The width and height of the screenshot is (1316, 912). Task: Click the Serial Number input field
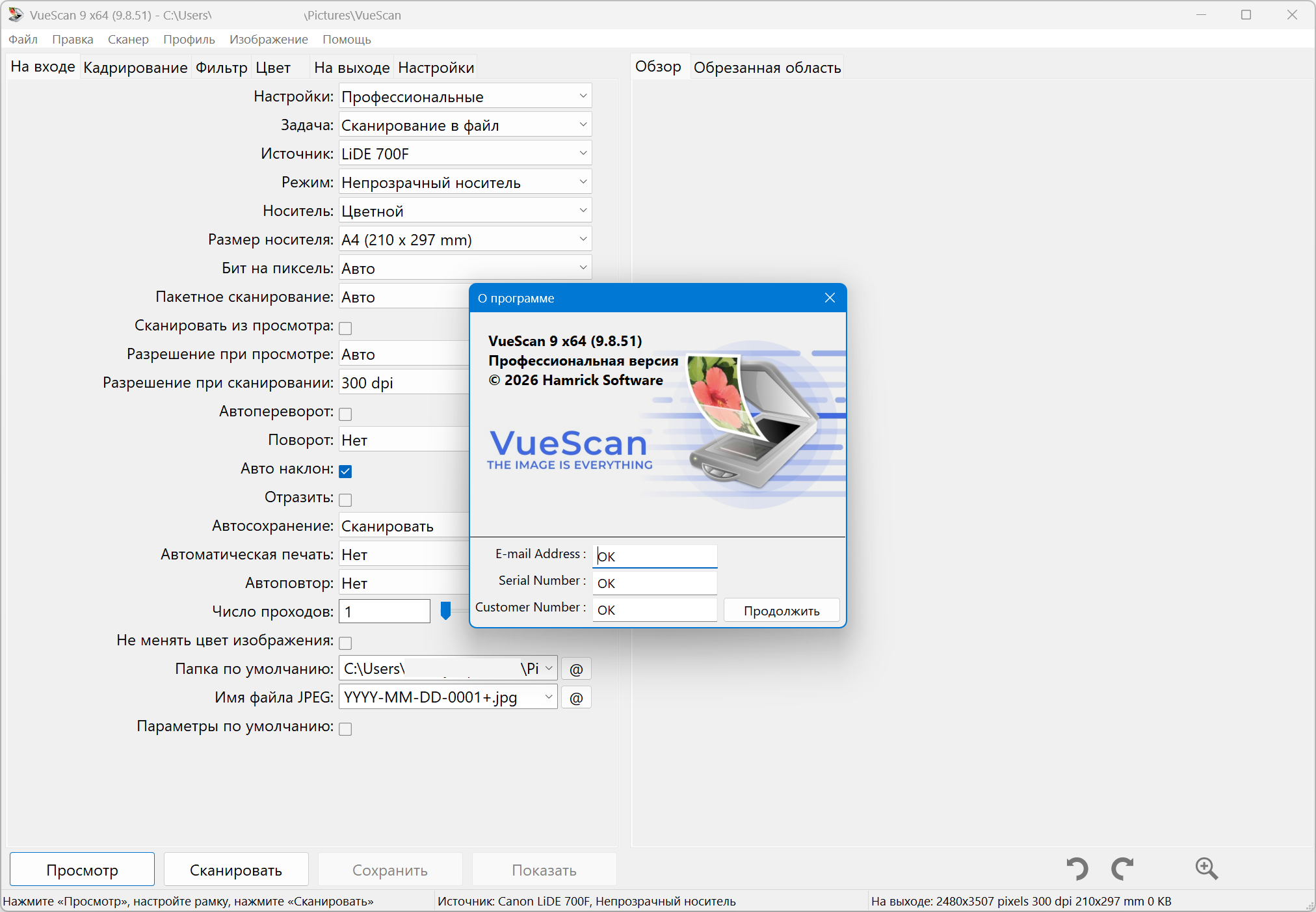(654, 583)
